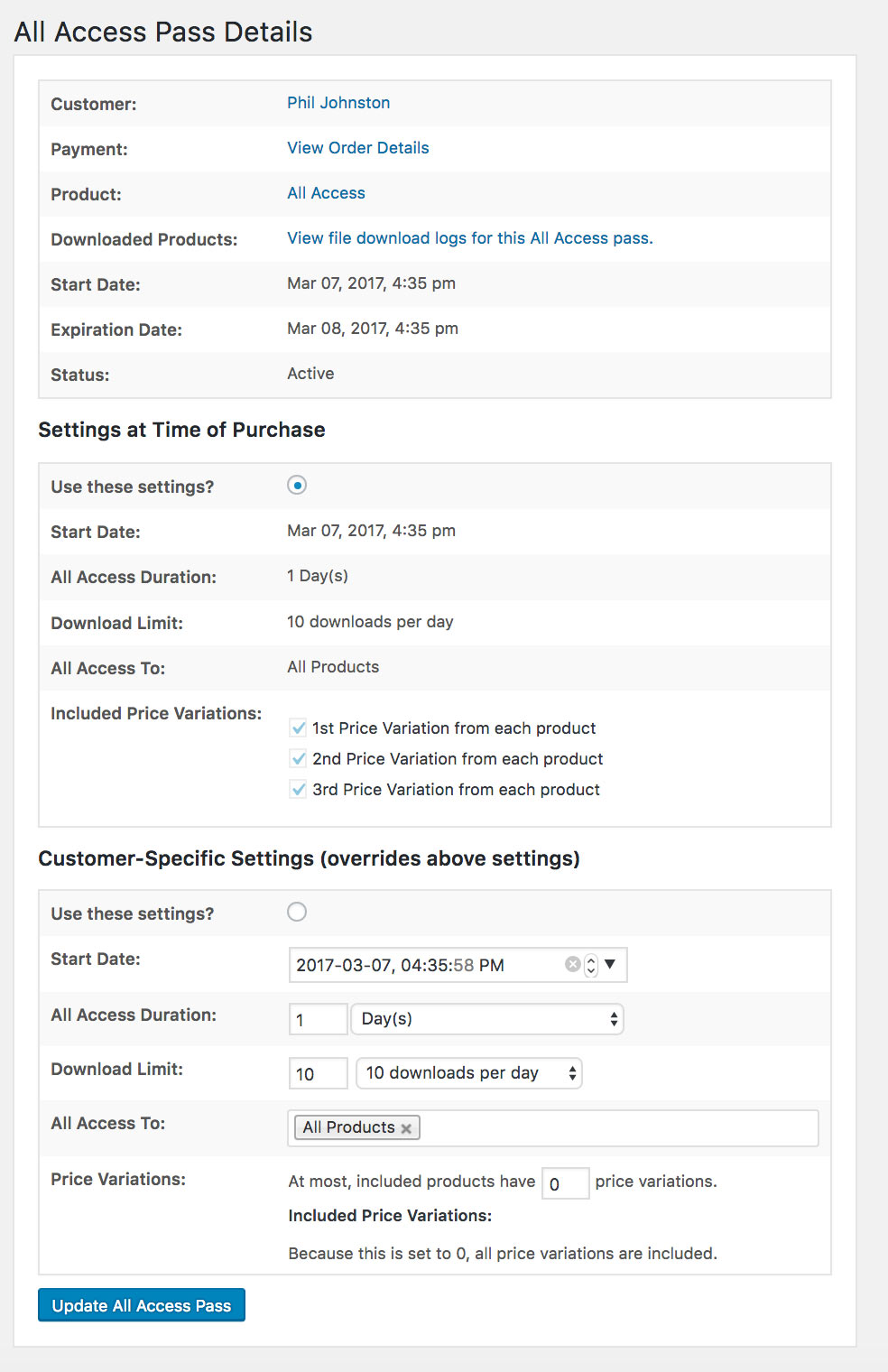Click Update All Access Pass button
888x1372 pixels.
[x=142, y=1305]
